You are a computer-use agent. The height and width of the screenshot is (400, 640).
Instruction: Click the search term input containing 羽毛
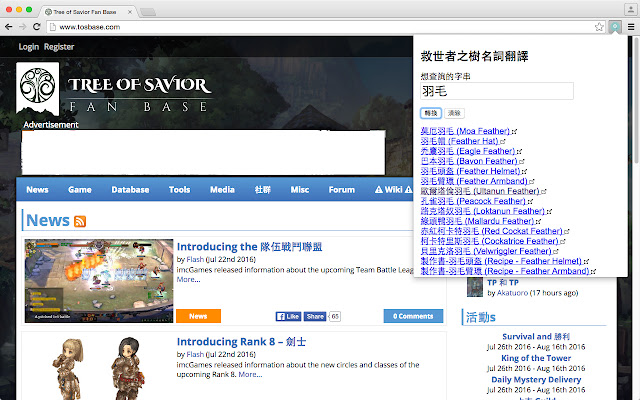[x=497, y=91]
